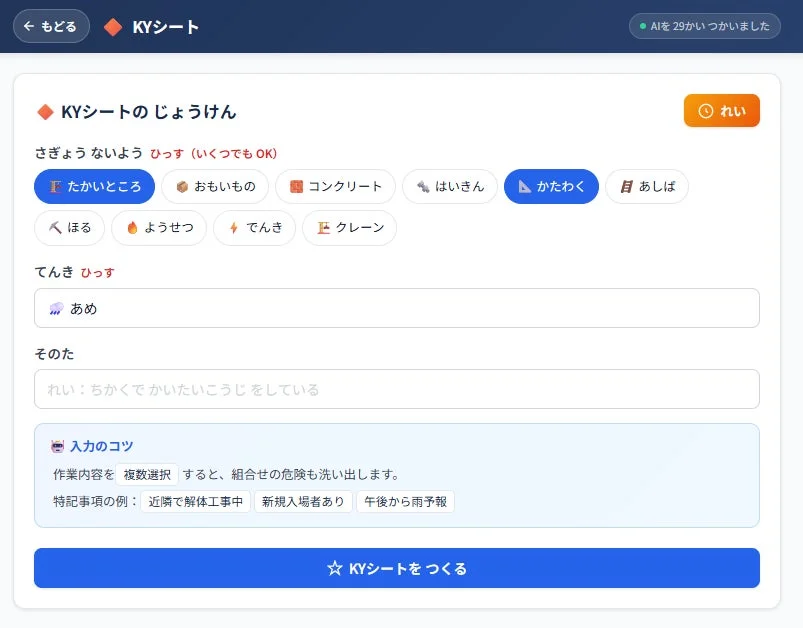Select the はいきん chip
Viewport: 803px width, 628px height.
449,186
